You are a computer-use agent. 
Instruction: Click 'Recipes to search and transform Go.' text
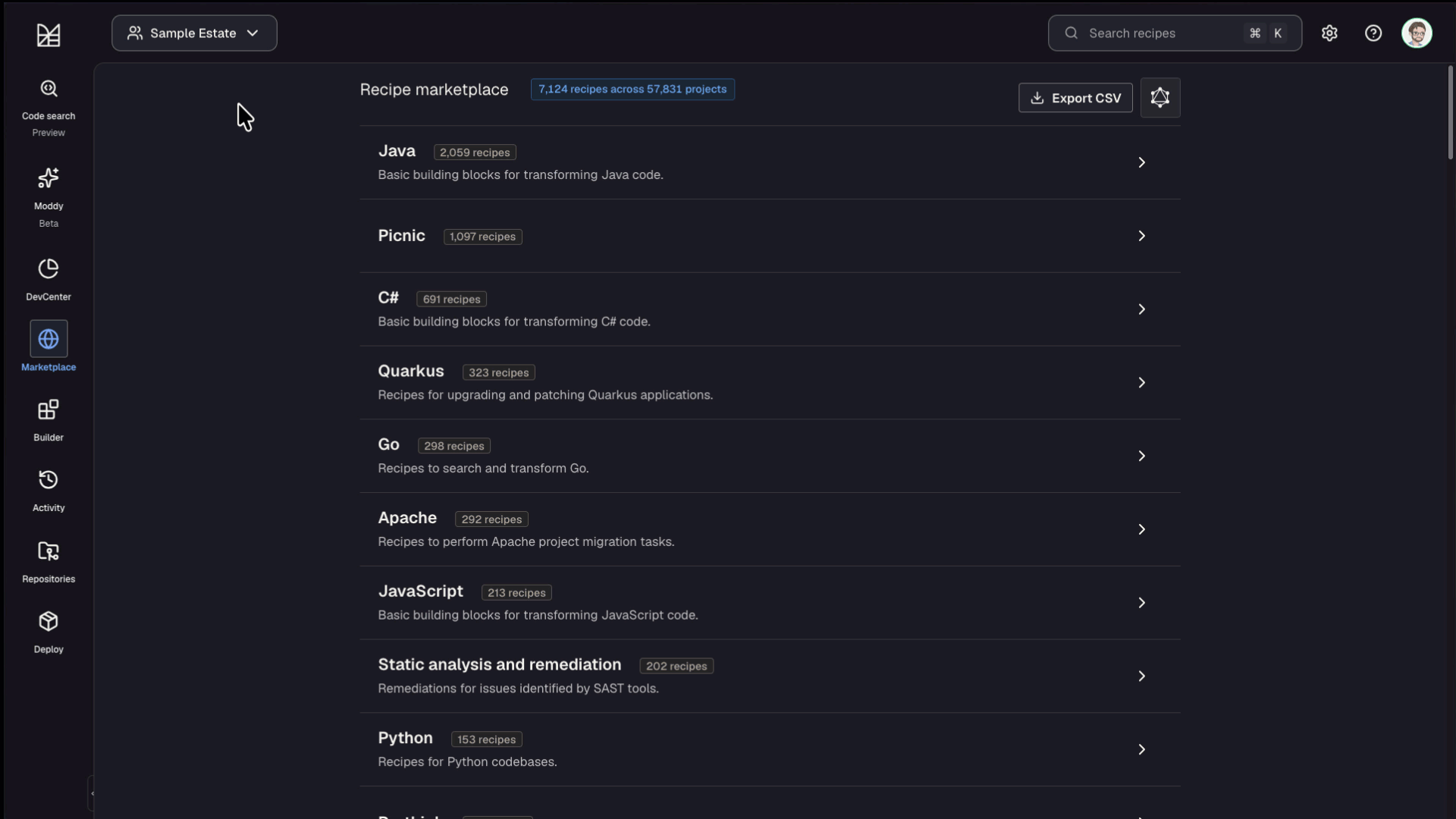click(x=483, y=469)
